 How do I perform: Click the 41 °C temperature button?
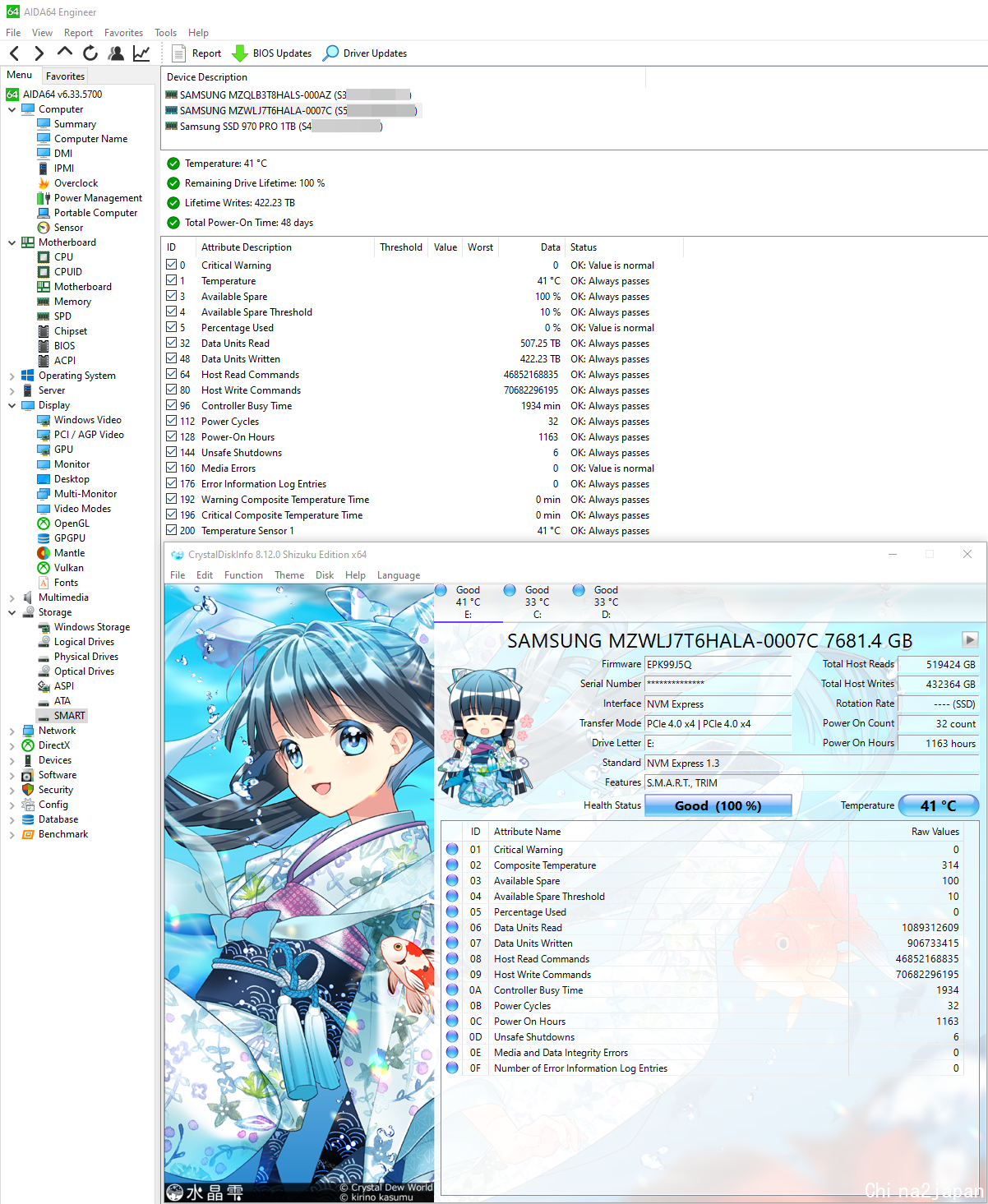click(x=939, y=806)
